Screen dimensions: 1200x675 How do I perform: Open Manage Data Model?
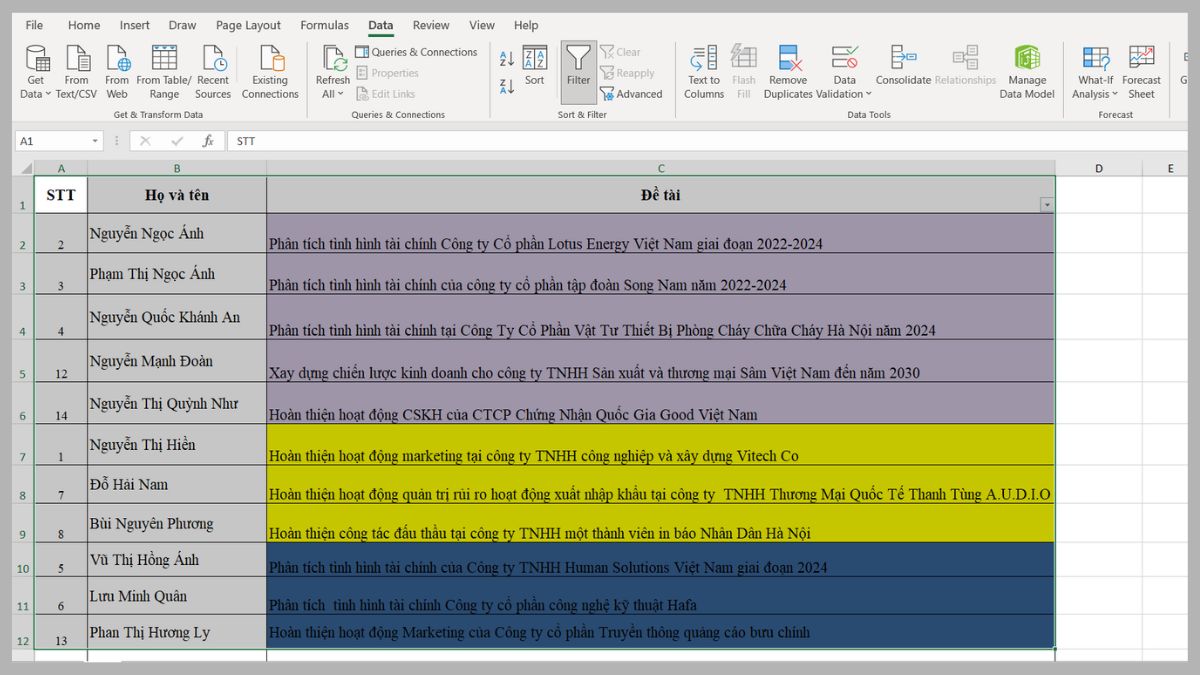coord(1026,68)
